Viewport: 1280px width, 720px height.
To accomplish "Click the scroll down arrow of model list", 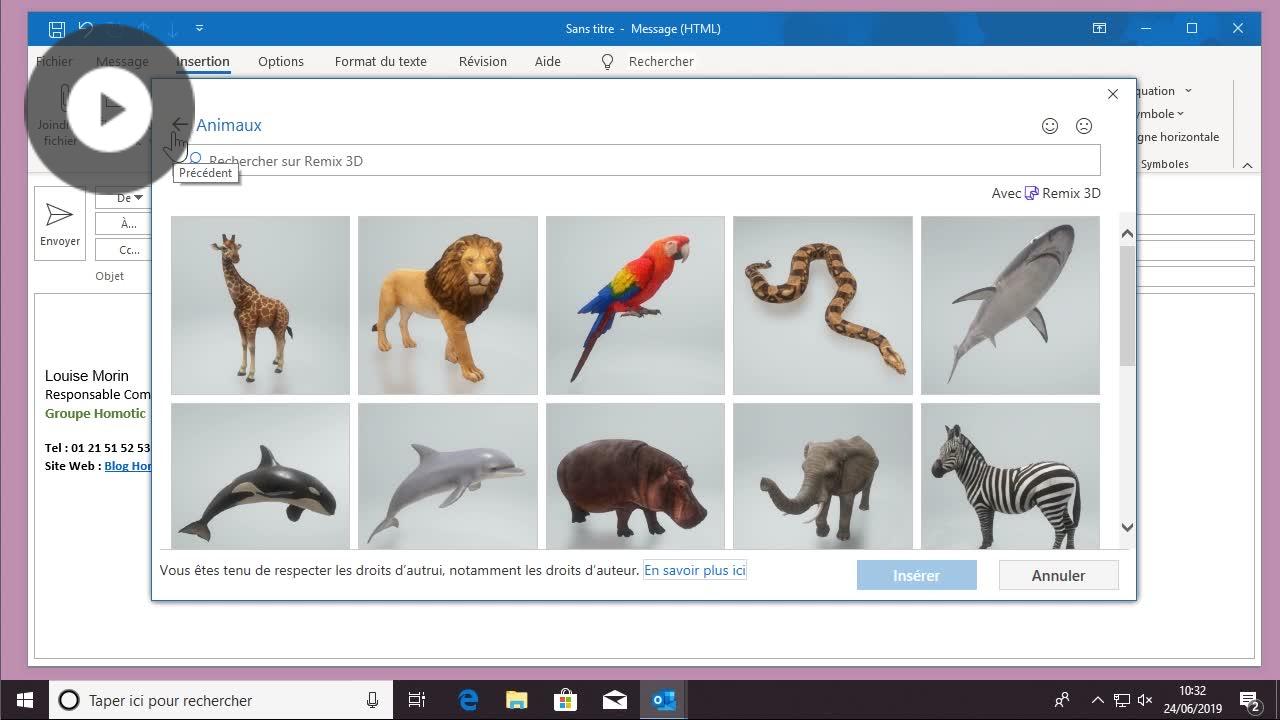I will point(1127,527).
